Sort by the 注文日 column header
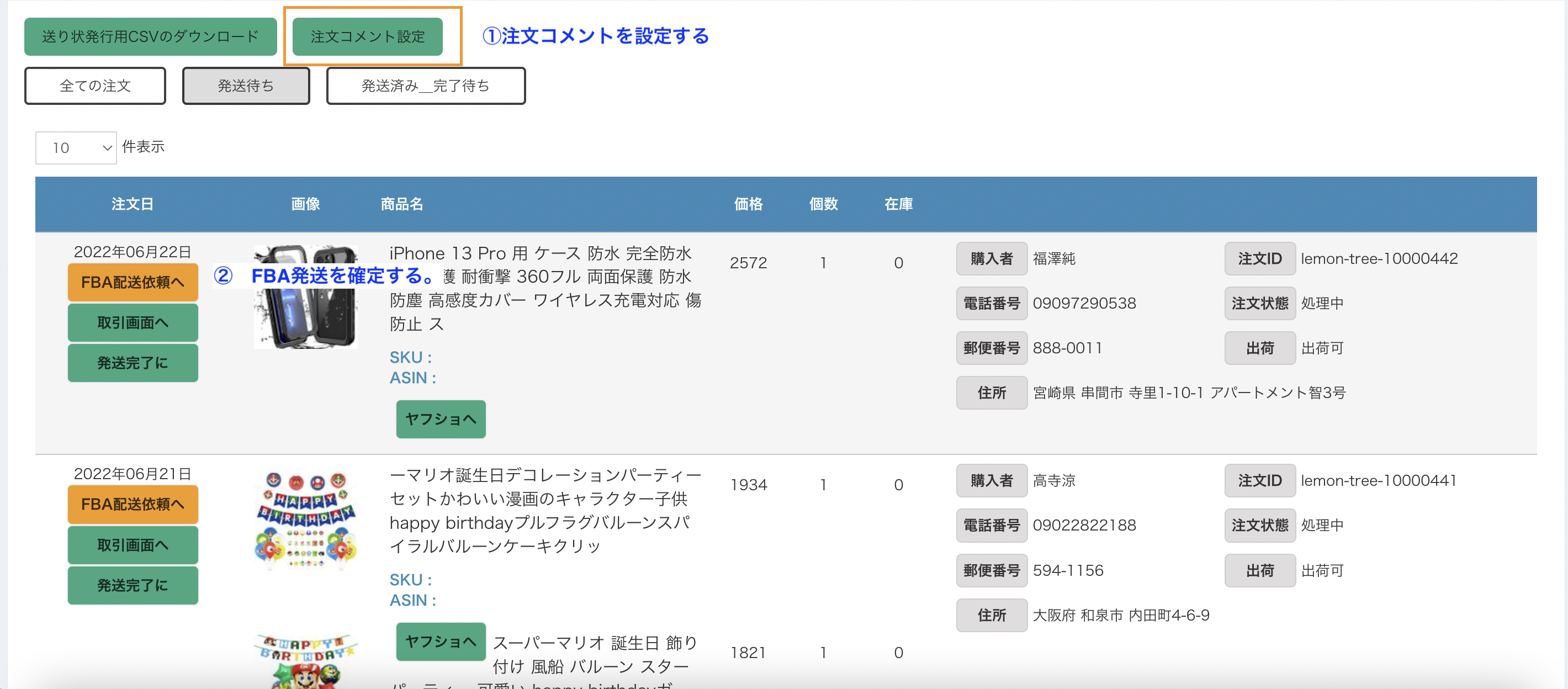 (133, 204)
